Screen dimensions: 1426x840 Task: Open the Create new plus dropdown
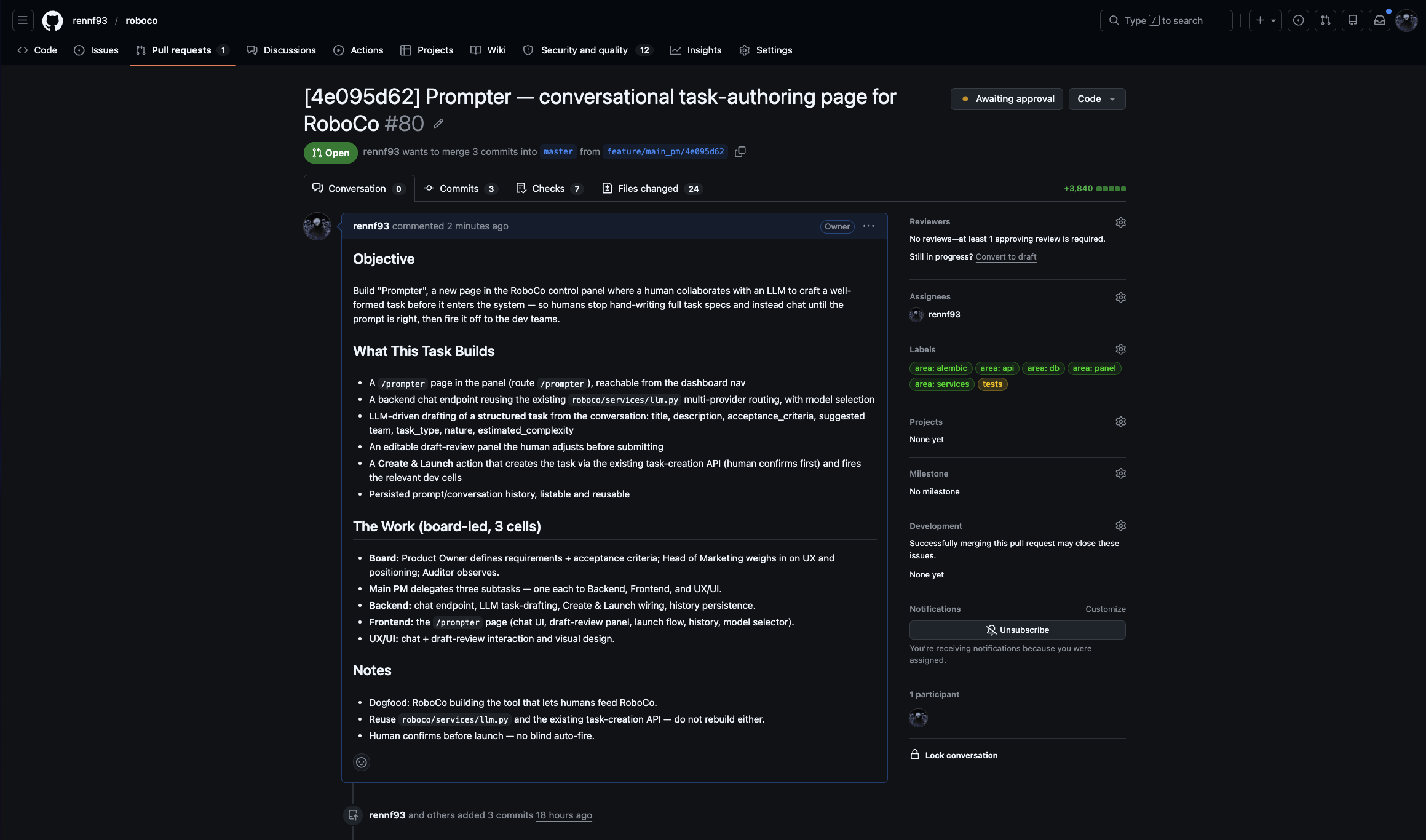pyautogui.click(x=1265, y=20)
